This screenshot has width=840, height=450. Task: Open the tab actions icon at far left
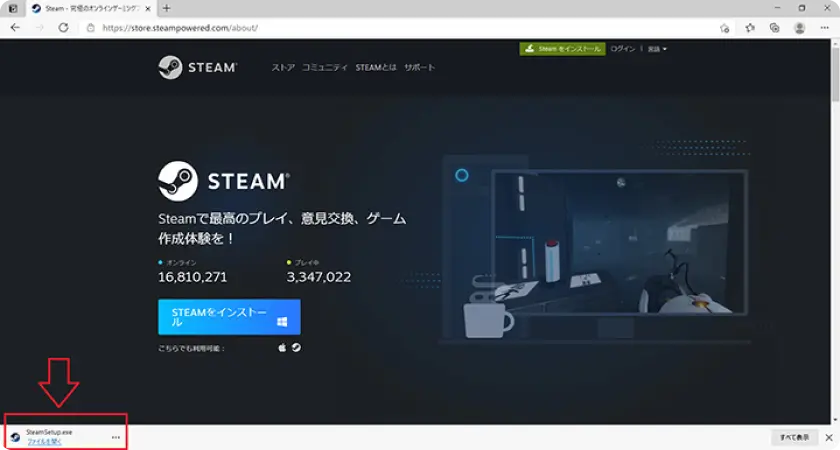(13, 9)
